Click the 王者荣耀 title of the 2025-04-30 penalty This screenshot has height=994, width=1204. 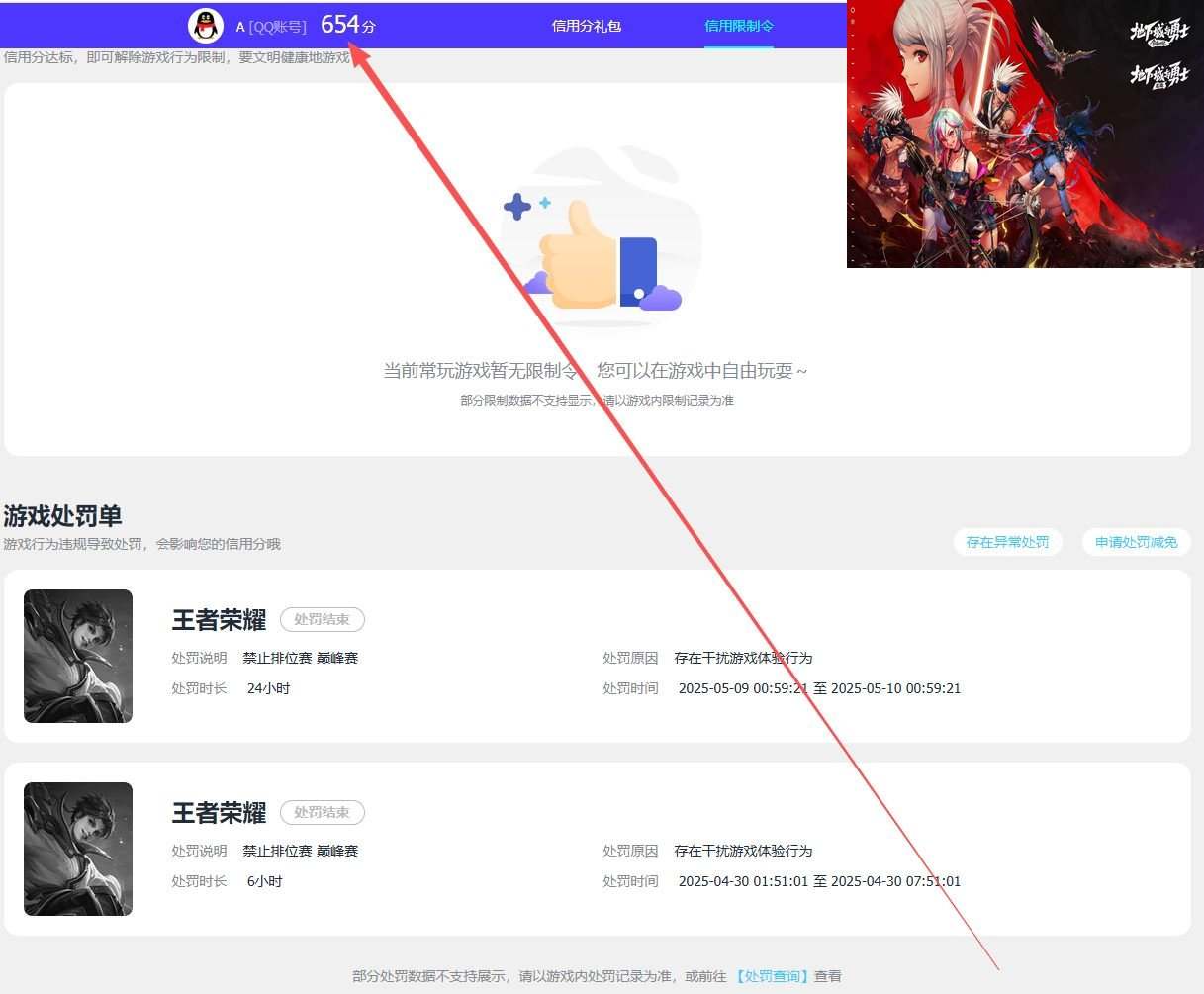coord(219,813)
